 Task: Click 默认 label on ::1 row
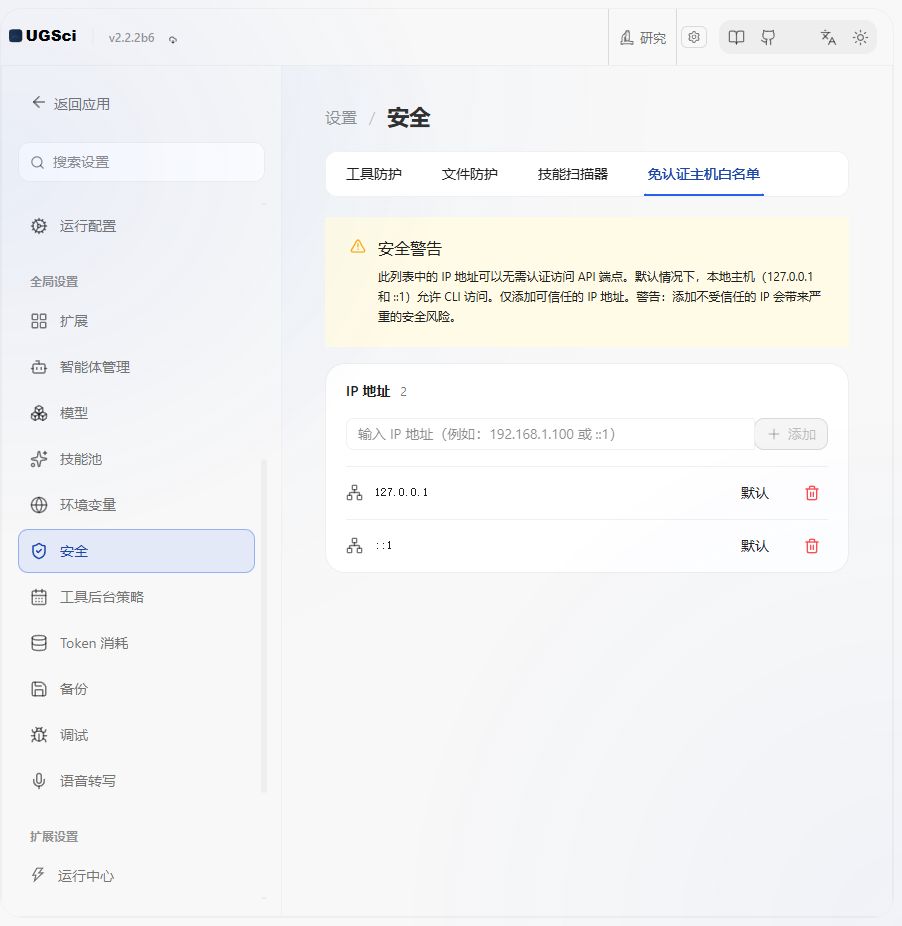tap(754, 546)
